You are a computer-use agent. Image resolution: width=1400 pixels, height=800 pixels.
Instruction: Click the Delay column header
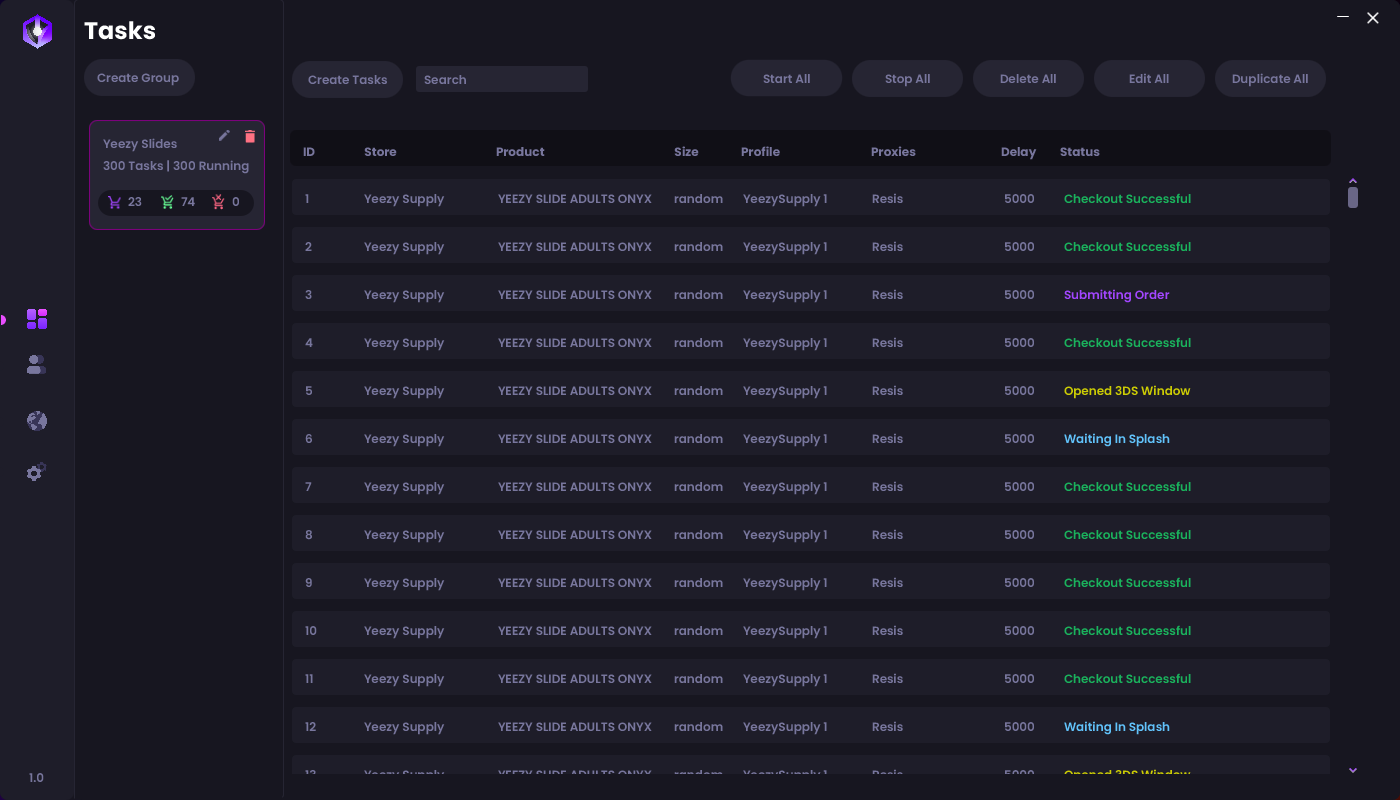coord(1018,152)
